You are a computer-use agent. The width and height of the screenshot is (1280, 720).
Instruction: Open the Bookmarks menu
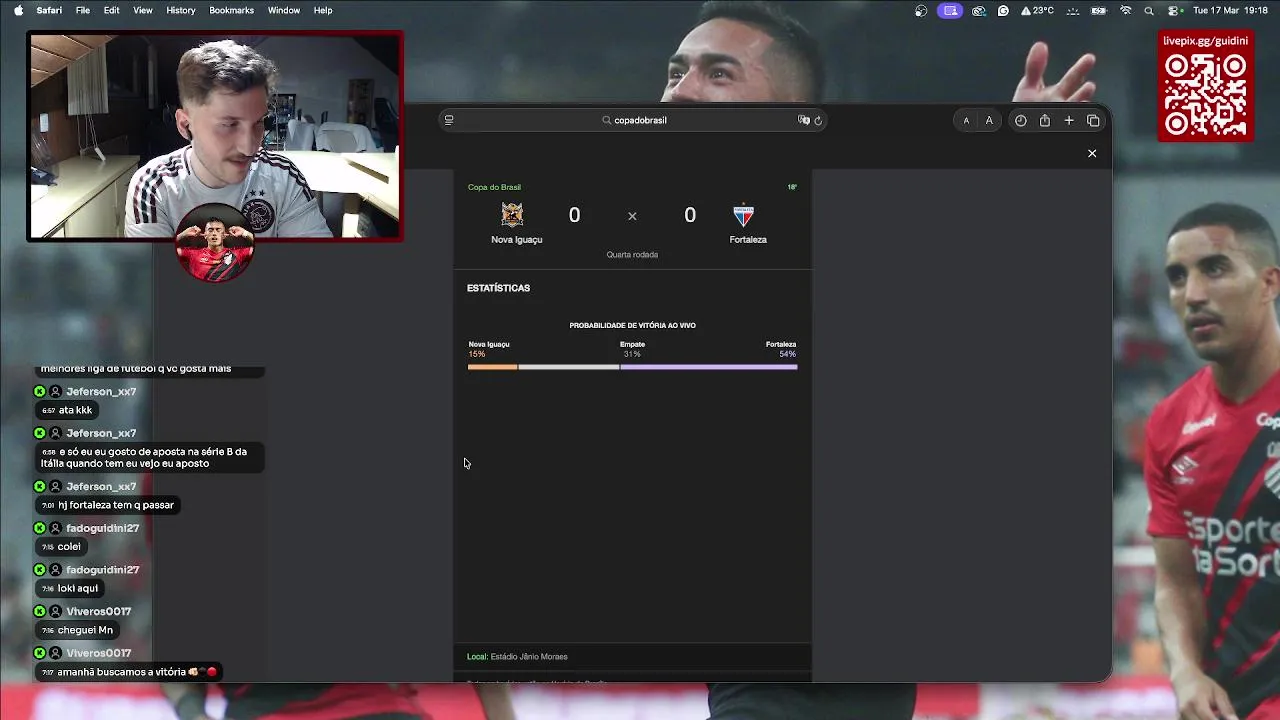coord(231,10)
